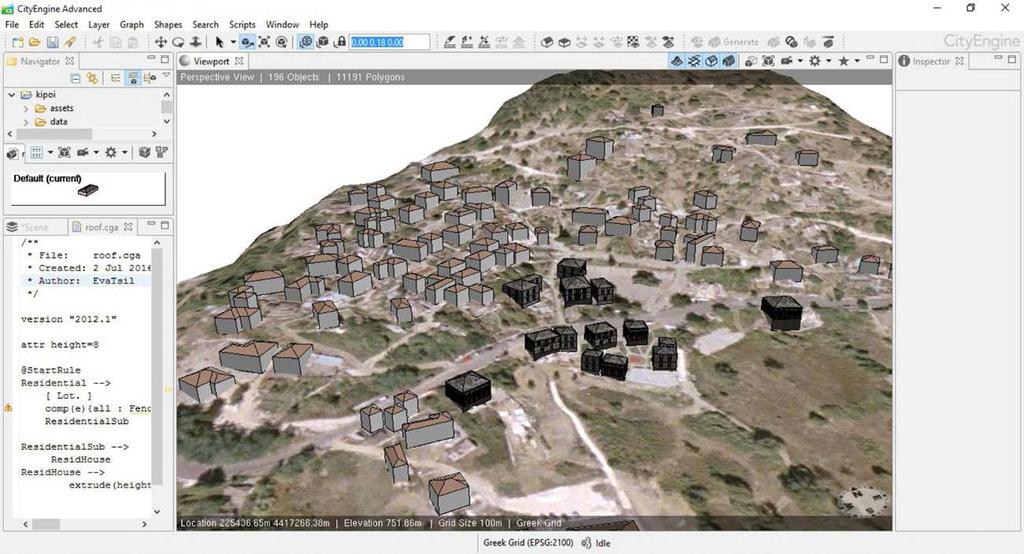Click the warning marker in editor margin
Screen dimensions: 1024x554
8,408
